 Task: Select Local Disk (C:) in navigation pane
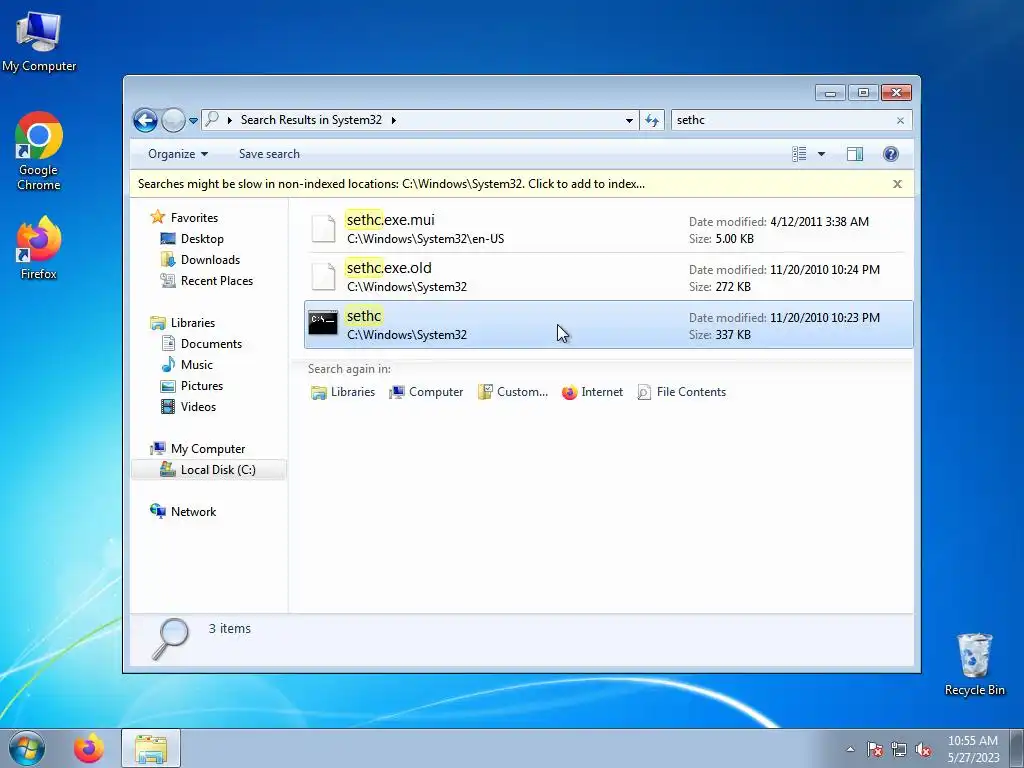(x=209, y=470)
